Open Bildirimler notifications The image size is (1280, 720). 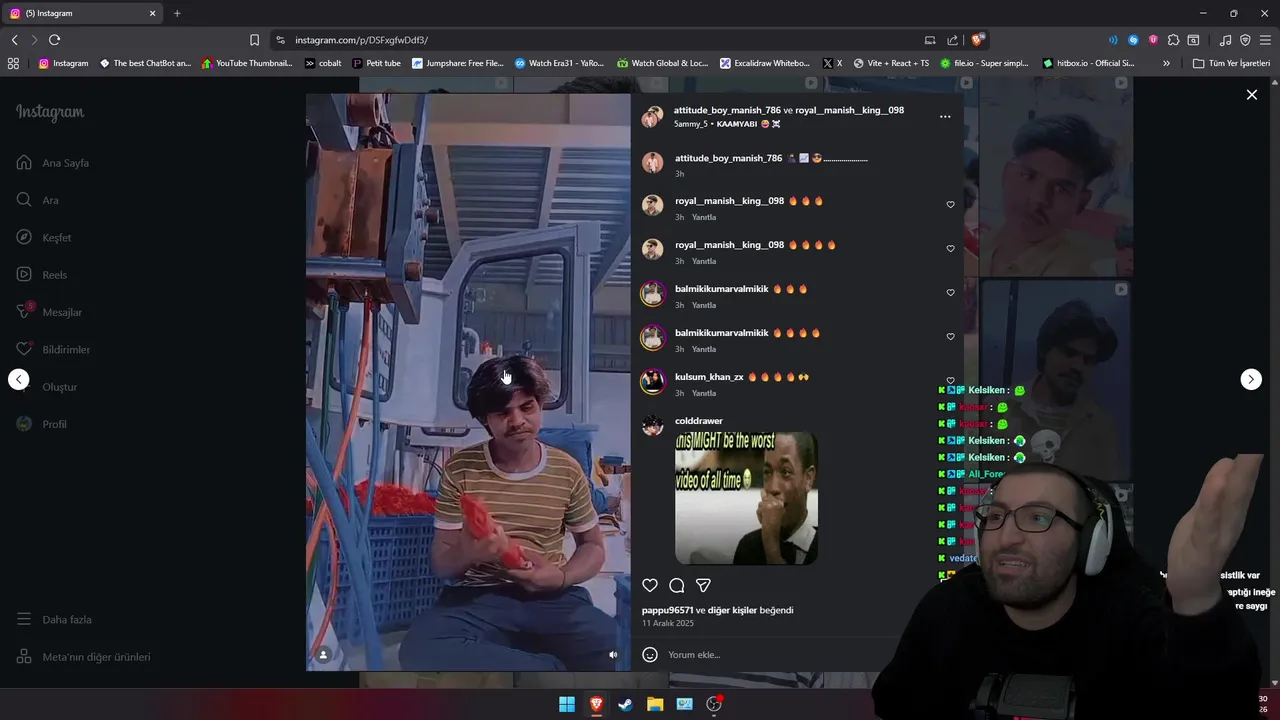coord(53,349)
